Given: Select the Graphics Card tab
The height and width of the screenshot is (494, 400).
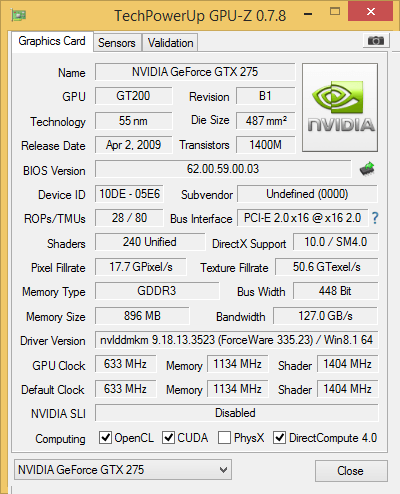Looking at the screenshot, I should (x=52, y=41).
